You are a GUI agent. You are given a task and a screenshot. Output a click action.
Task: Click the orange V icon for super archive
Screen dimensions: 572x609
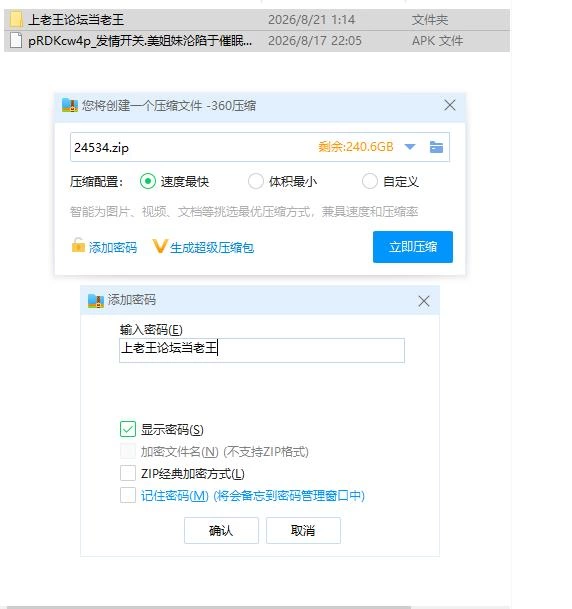[160, 246]
